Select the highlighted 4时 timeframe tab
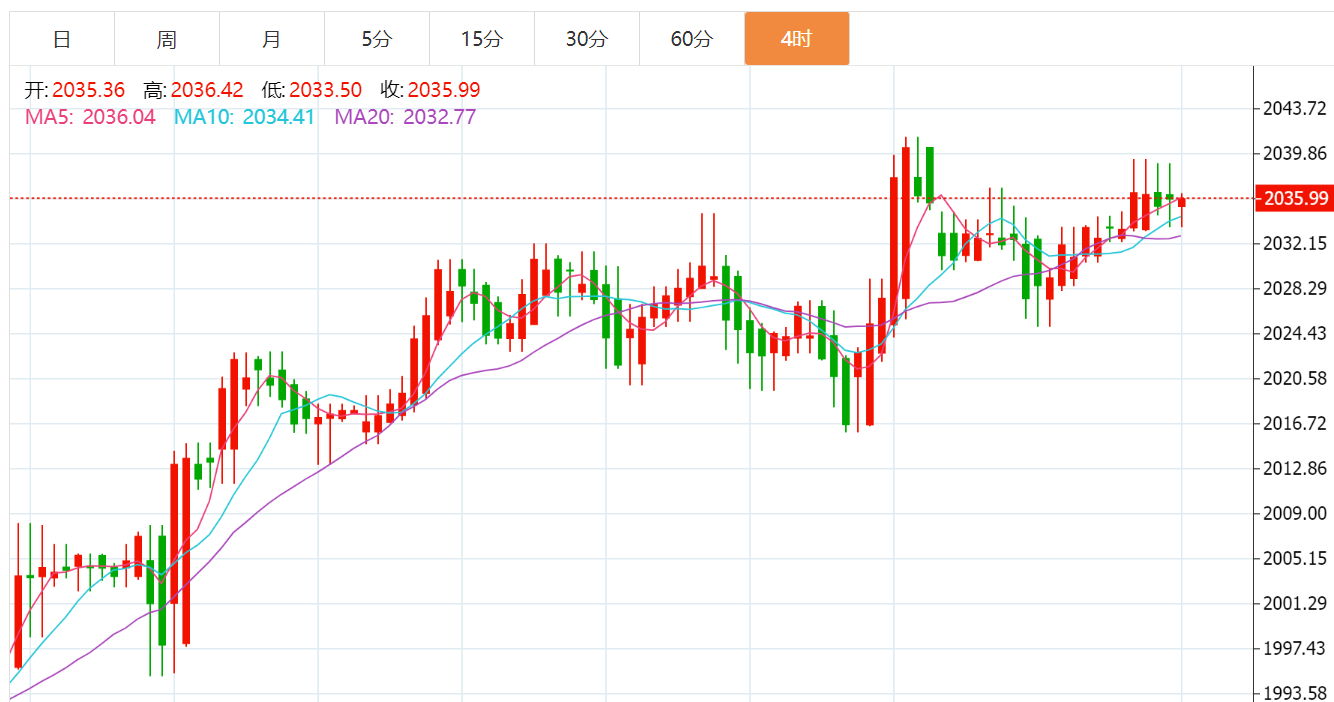The width and height of the screenshot is (1334, 702). pos(797,39)
